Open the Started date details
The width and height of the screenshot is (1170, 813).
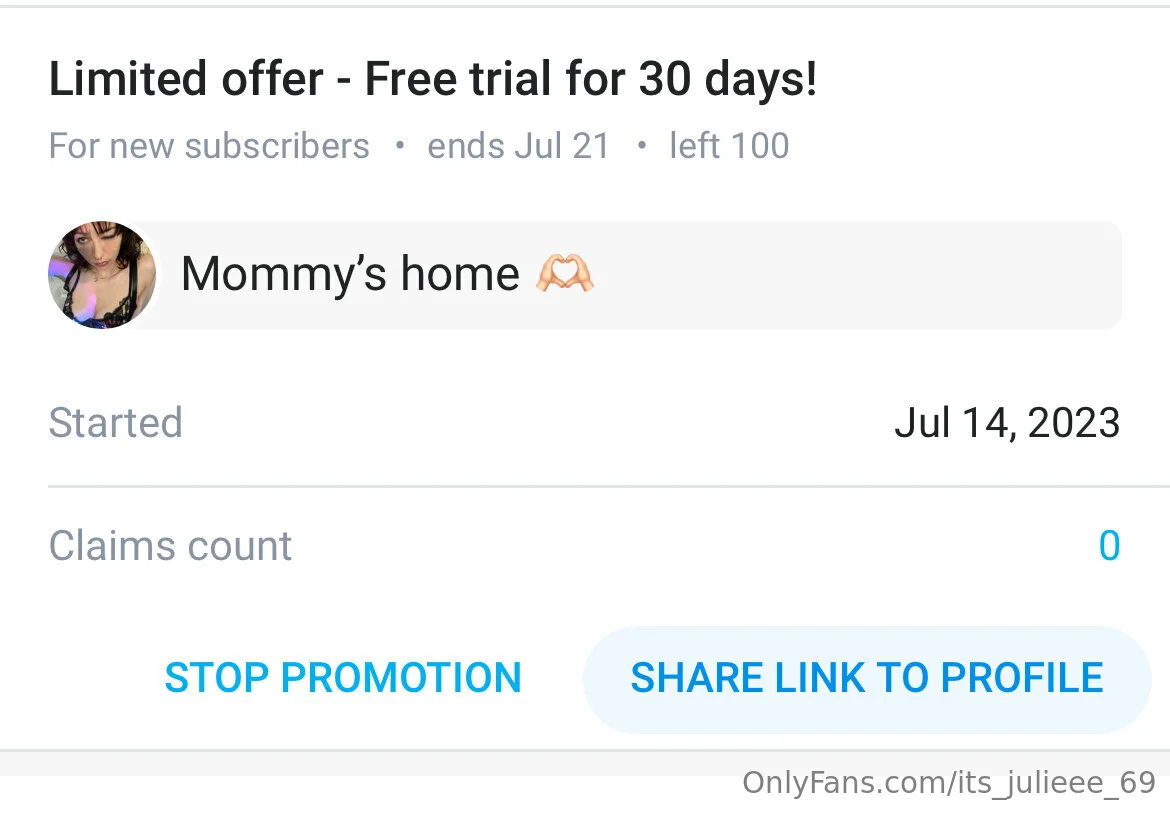[x=115, y=423]
